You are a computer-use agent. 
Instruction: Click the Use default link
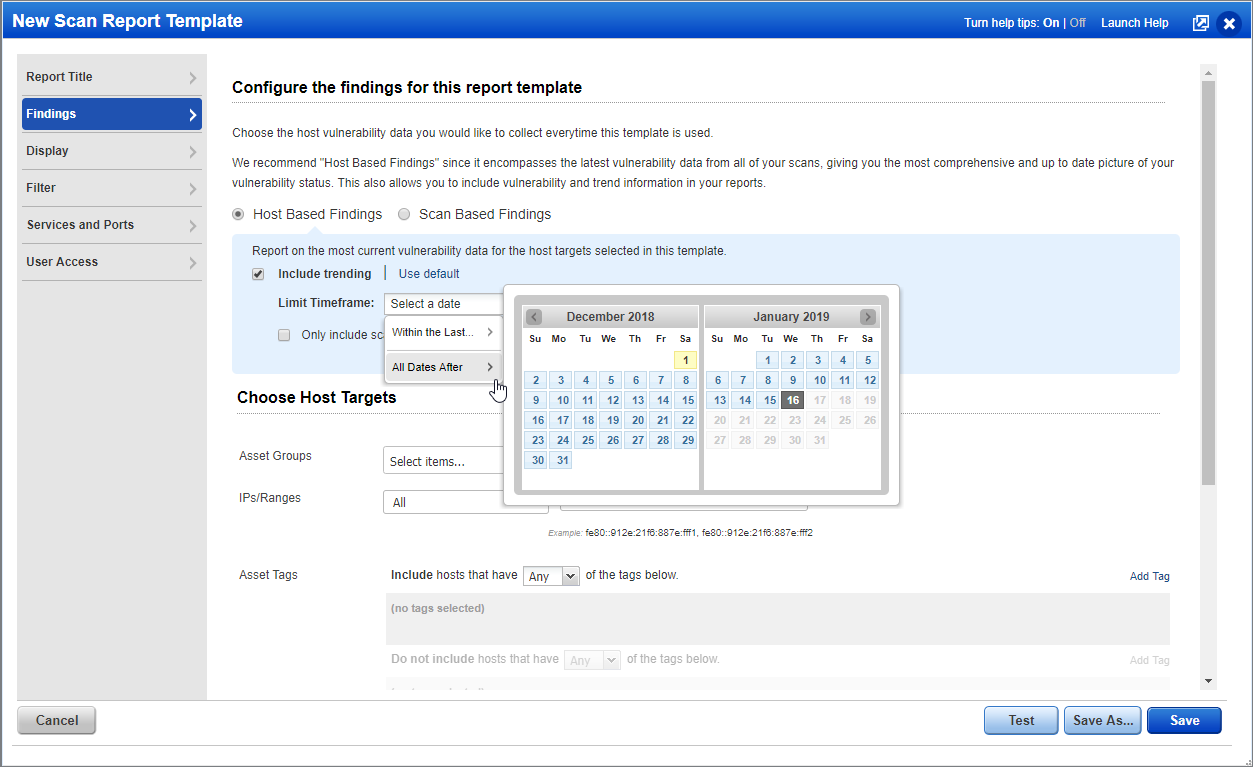click(x=428, y=273)
